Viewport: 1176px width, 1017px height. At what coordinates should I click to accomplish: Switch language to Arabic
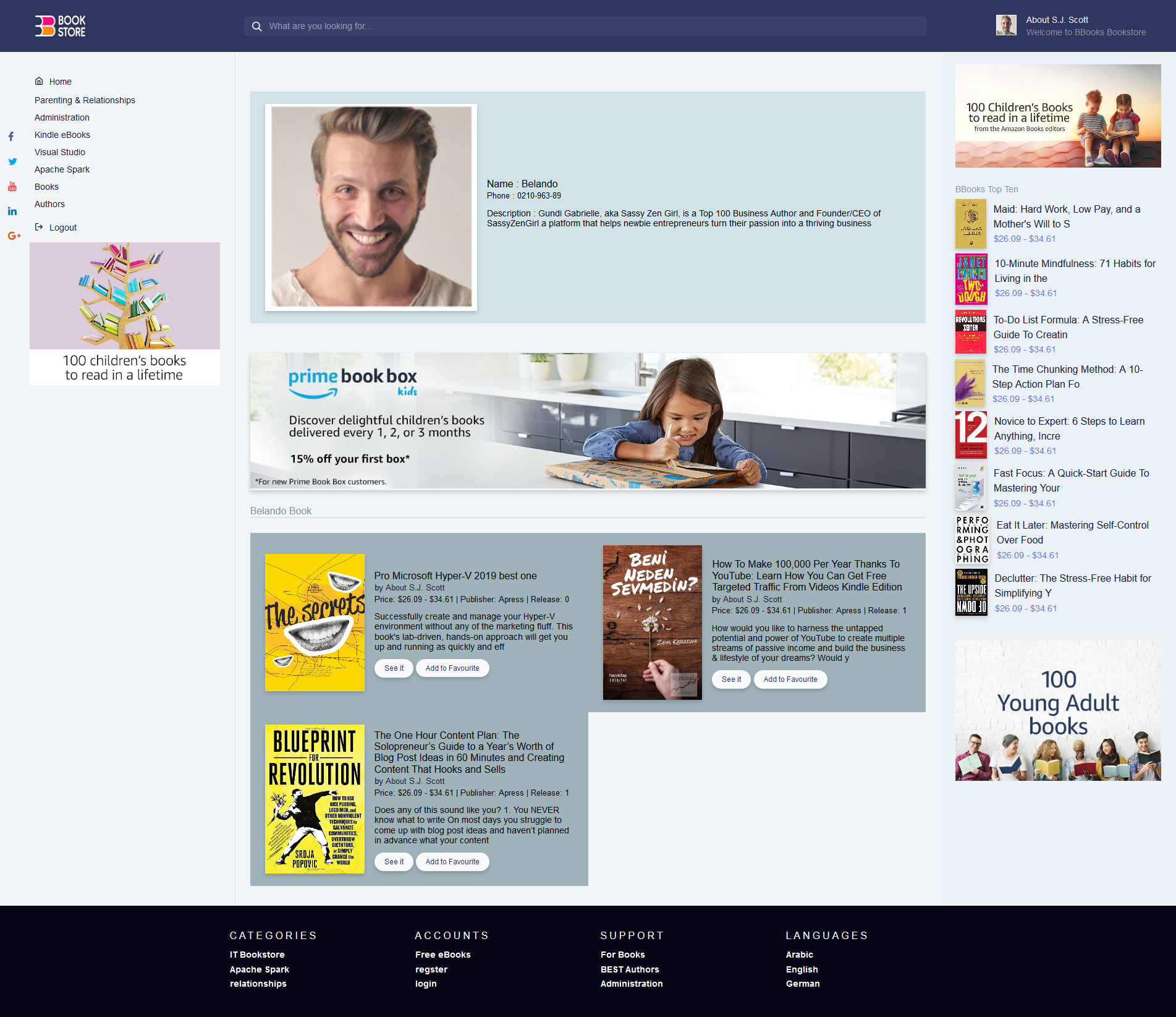(800, 955)
